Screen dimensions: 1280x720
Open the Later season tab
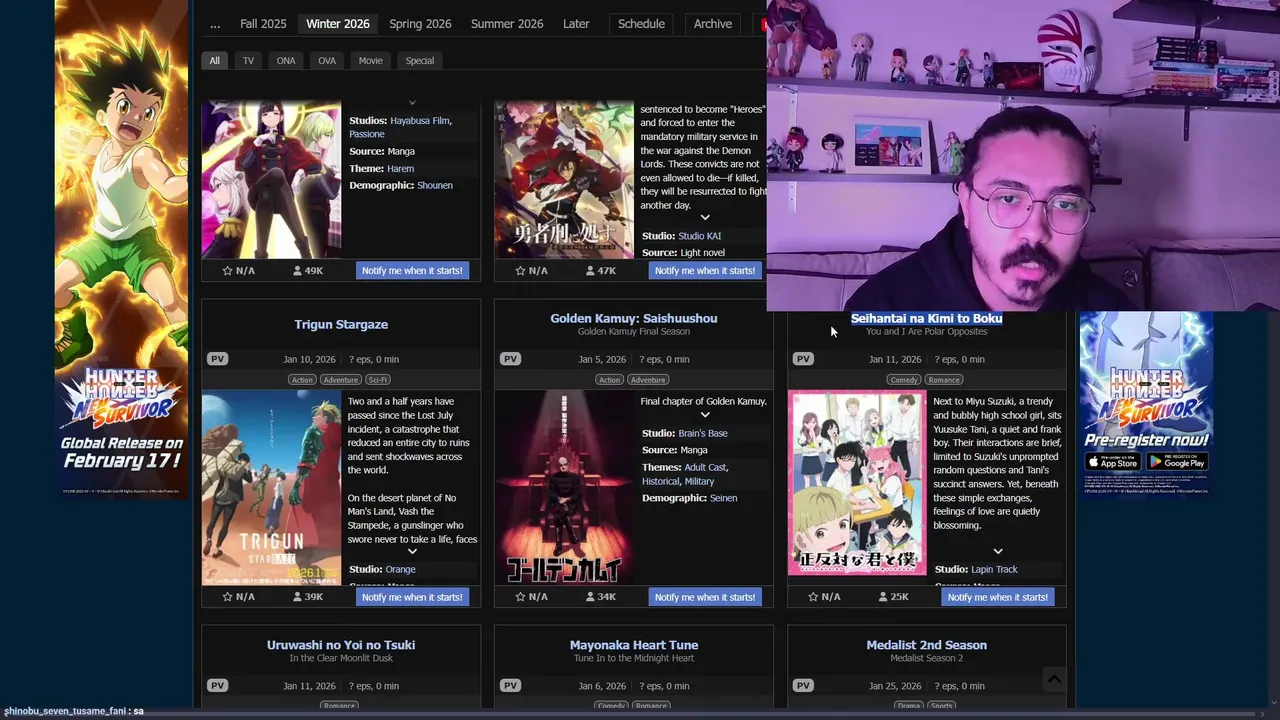tap(576, 24)
